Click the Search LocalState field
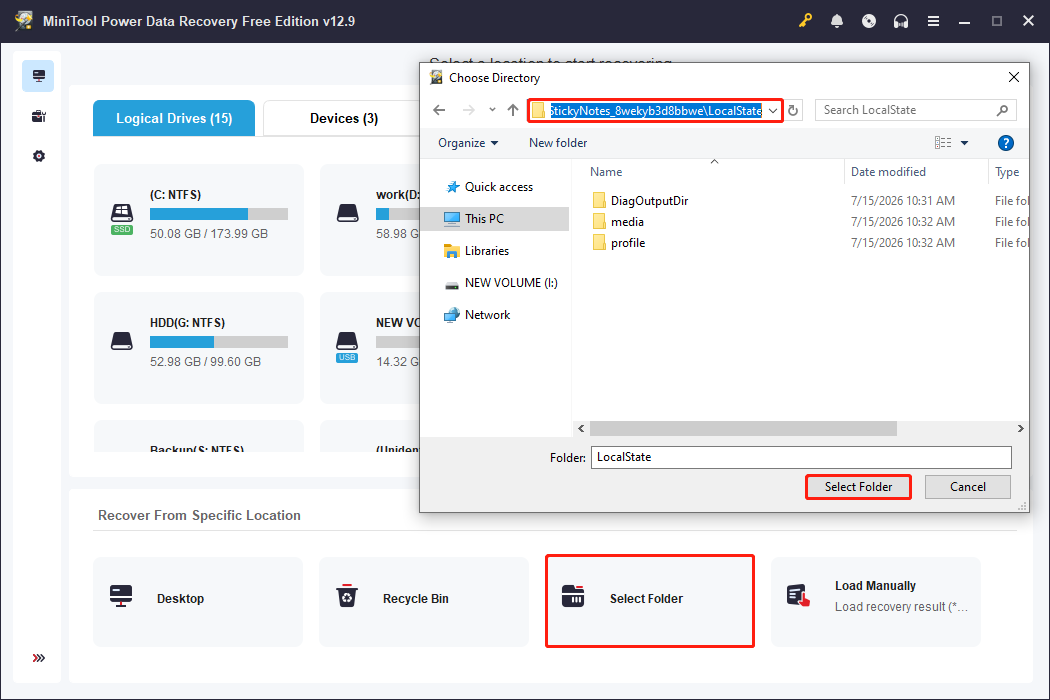This screenshot has height=700, width=1050. pyautogui.click(x=915, y=111)
